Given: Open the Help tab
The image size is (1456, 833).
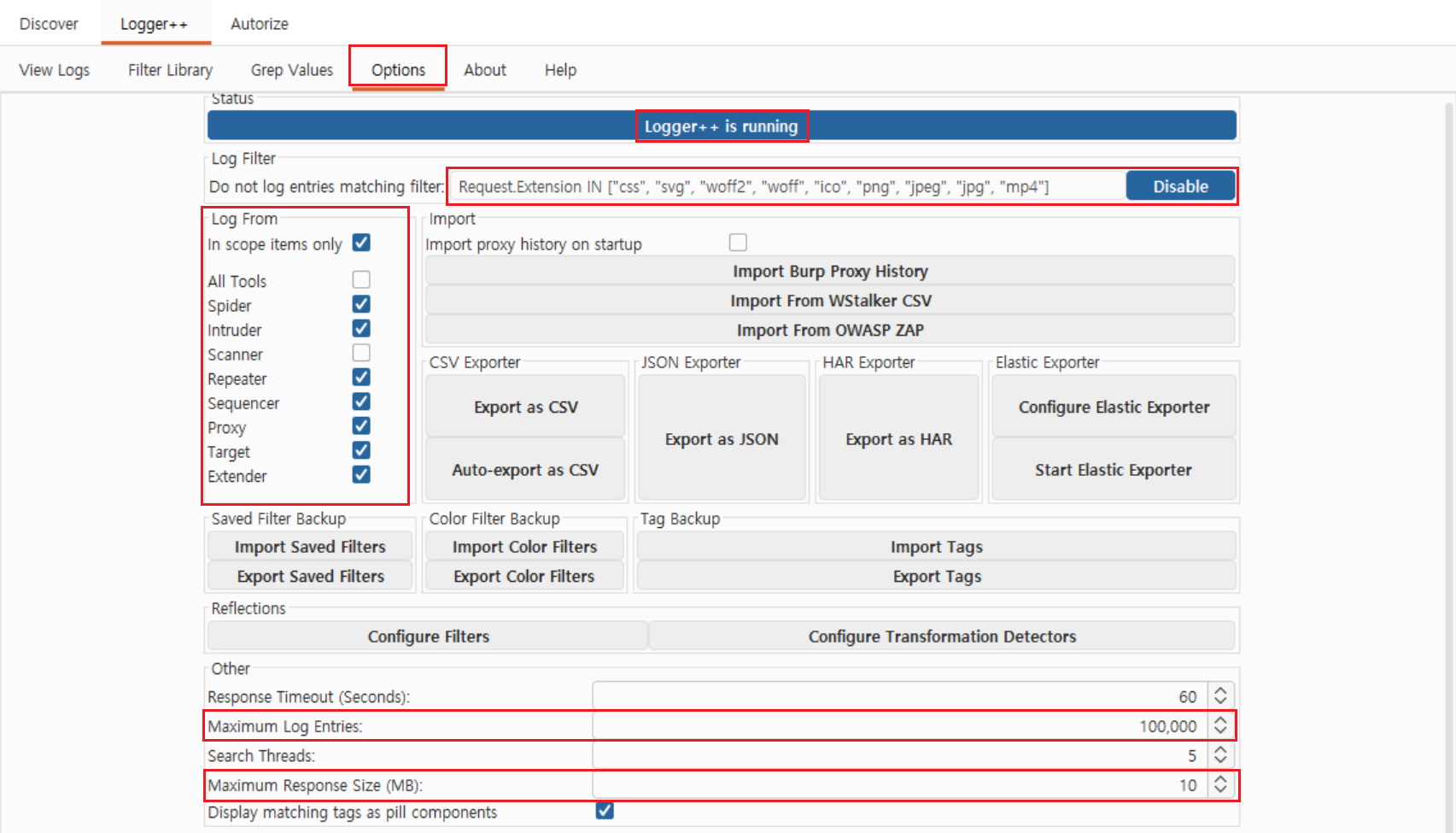Looking at the screenshot, I should tap(560, 70).
